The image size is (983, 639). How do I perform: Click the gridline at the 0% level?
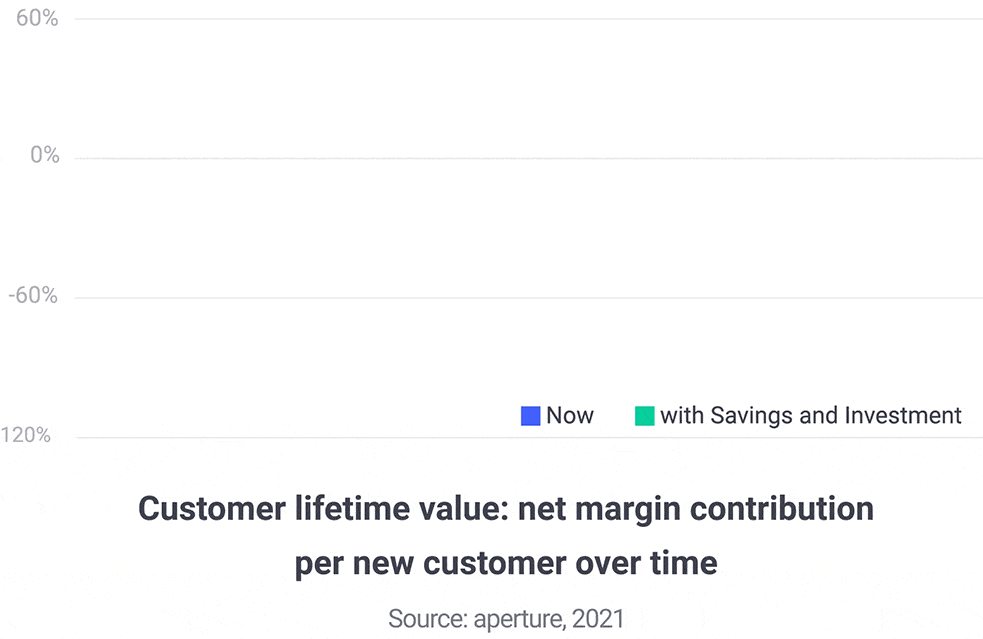click(x=528, y=159)
